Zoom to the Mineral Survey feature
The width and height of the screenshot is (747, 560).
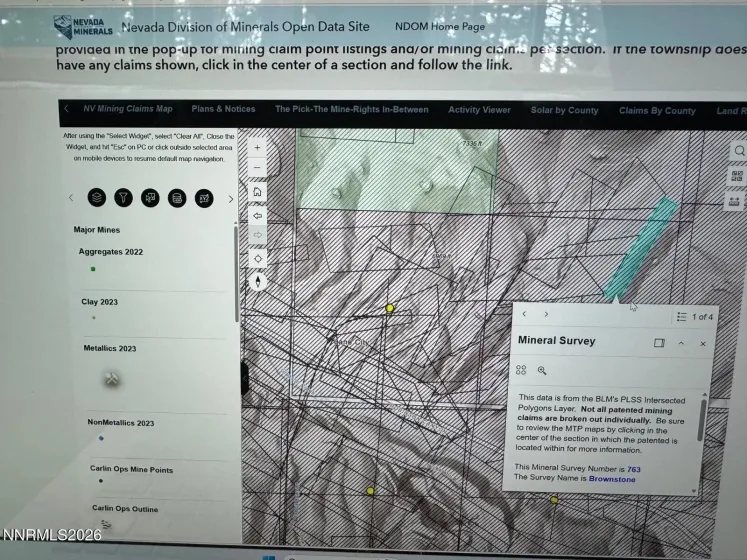click(542, 370)
